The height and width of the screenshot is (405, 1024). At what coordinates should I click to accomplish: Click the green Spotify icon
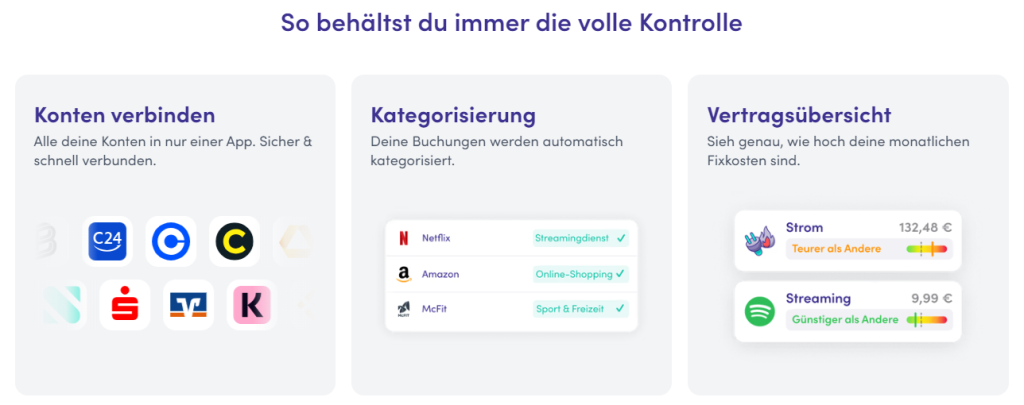pyautogui.click(x=760, y=311)
